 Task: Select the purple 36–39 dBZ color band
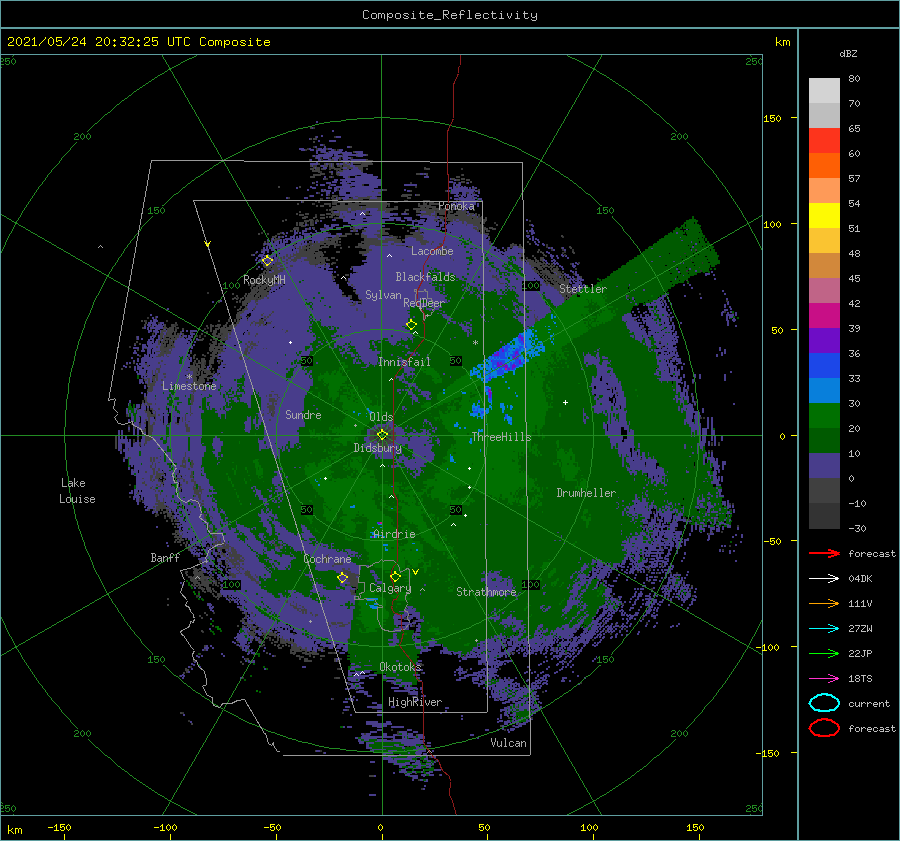[824, 341]
